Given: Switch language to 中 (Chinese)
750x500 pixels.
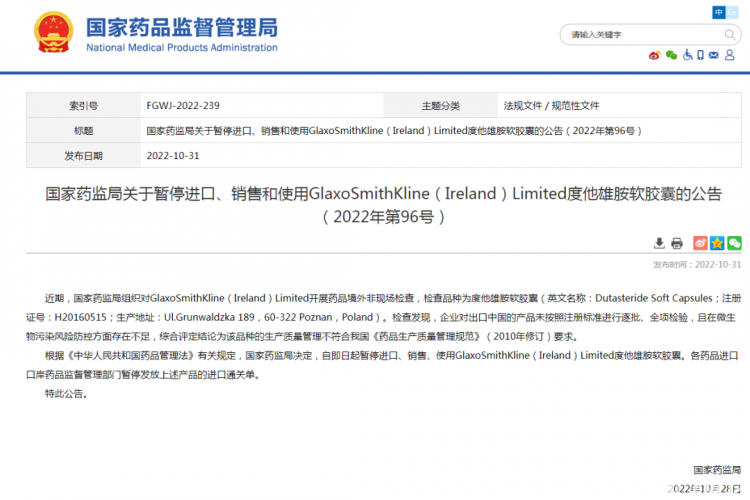Looking at the screenshot, I should (718, 12).
